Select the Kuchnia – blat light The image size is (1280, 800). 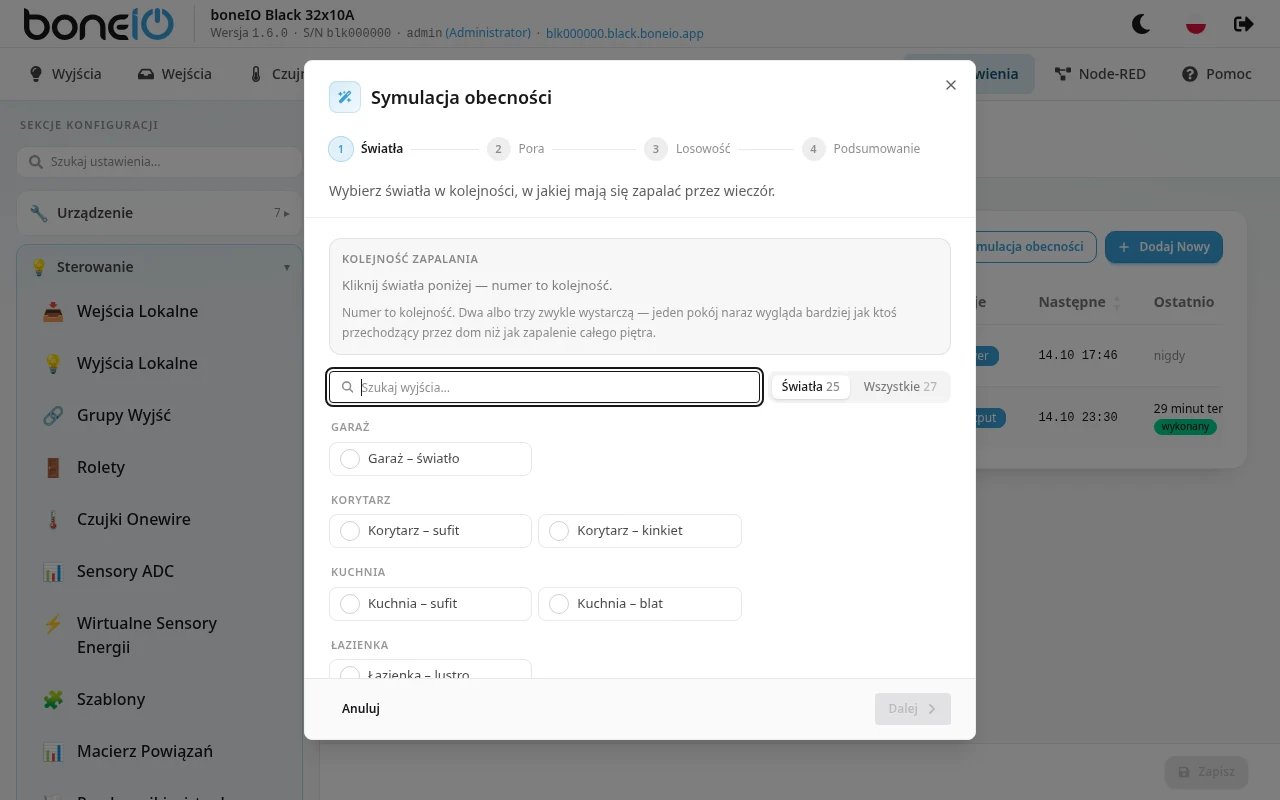(x=640, y=604)
